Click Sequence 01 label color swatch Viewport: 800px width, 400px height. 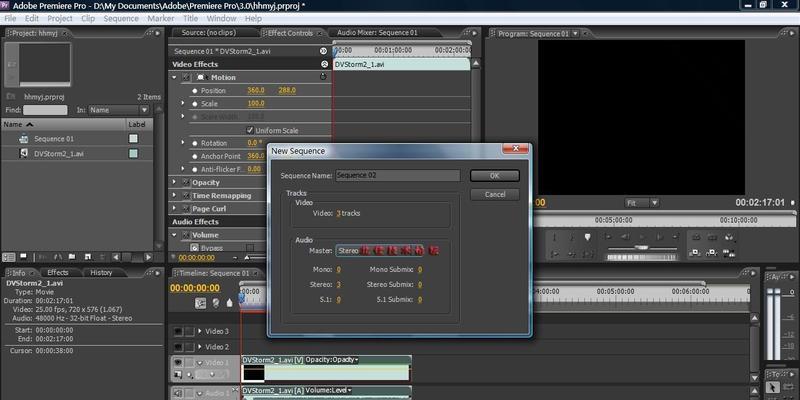[133, 138]
